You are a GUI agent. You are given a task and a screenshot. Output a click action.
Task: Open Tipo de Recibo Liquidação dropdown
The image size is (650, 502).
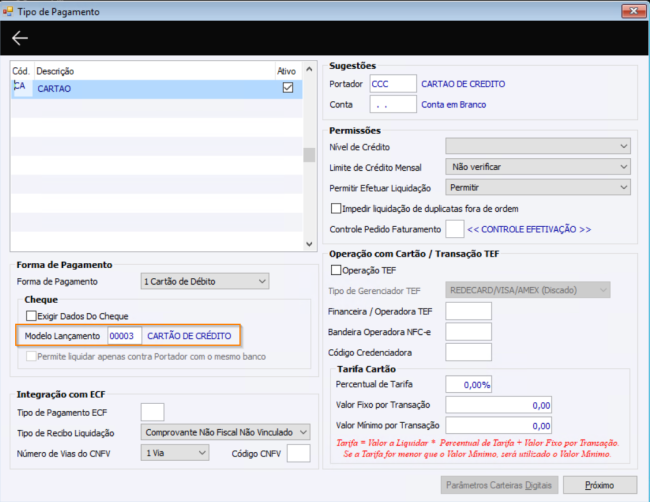tap(226, 432)
